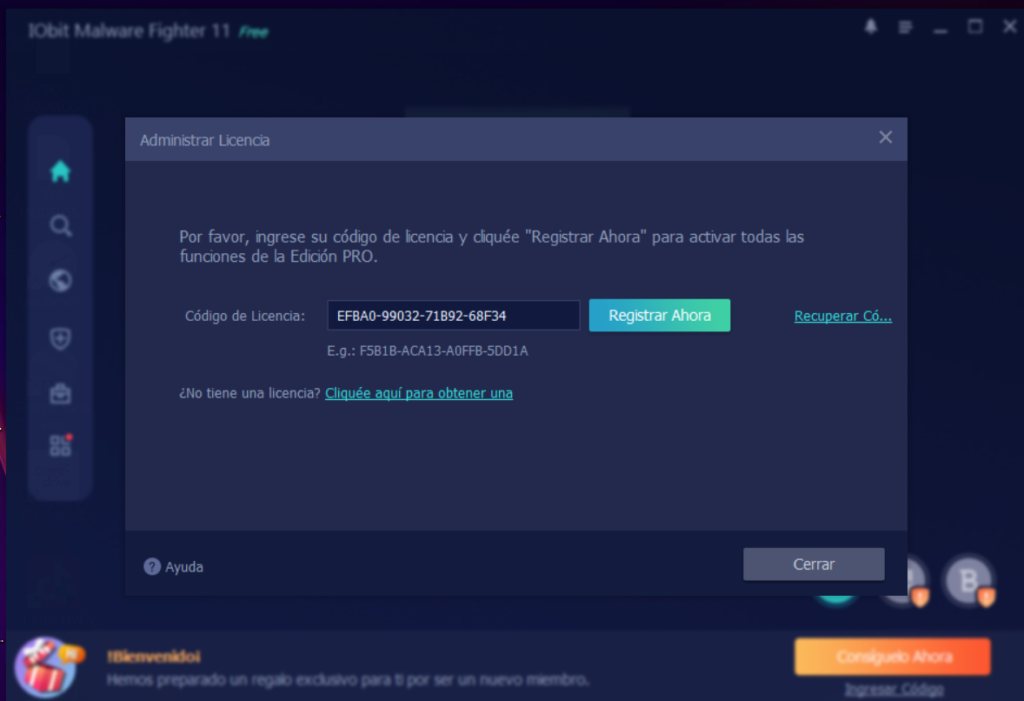The height and width of the screenshot is (701, 1024).
Task: Click the IObit Malware Fighter 11 title
Action: (129, 31)
